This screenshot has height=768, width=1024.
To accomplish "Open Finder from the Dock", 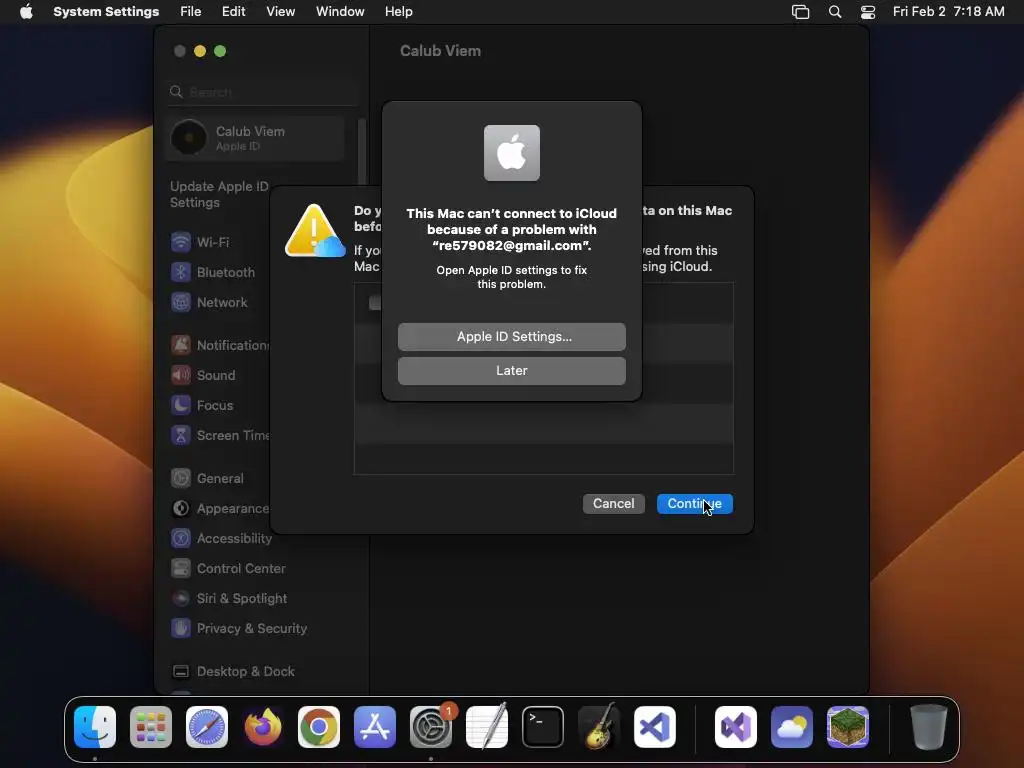I will [x=95, y=727].
